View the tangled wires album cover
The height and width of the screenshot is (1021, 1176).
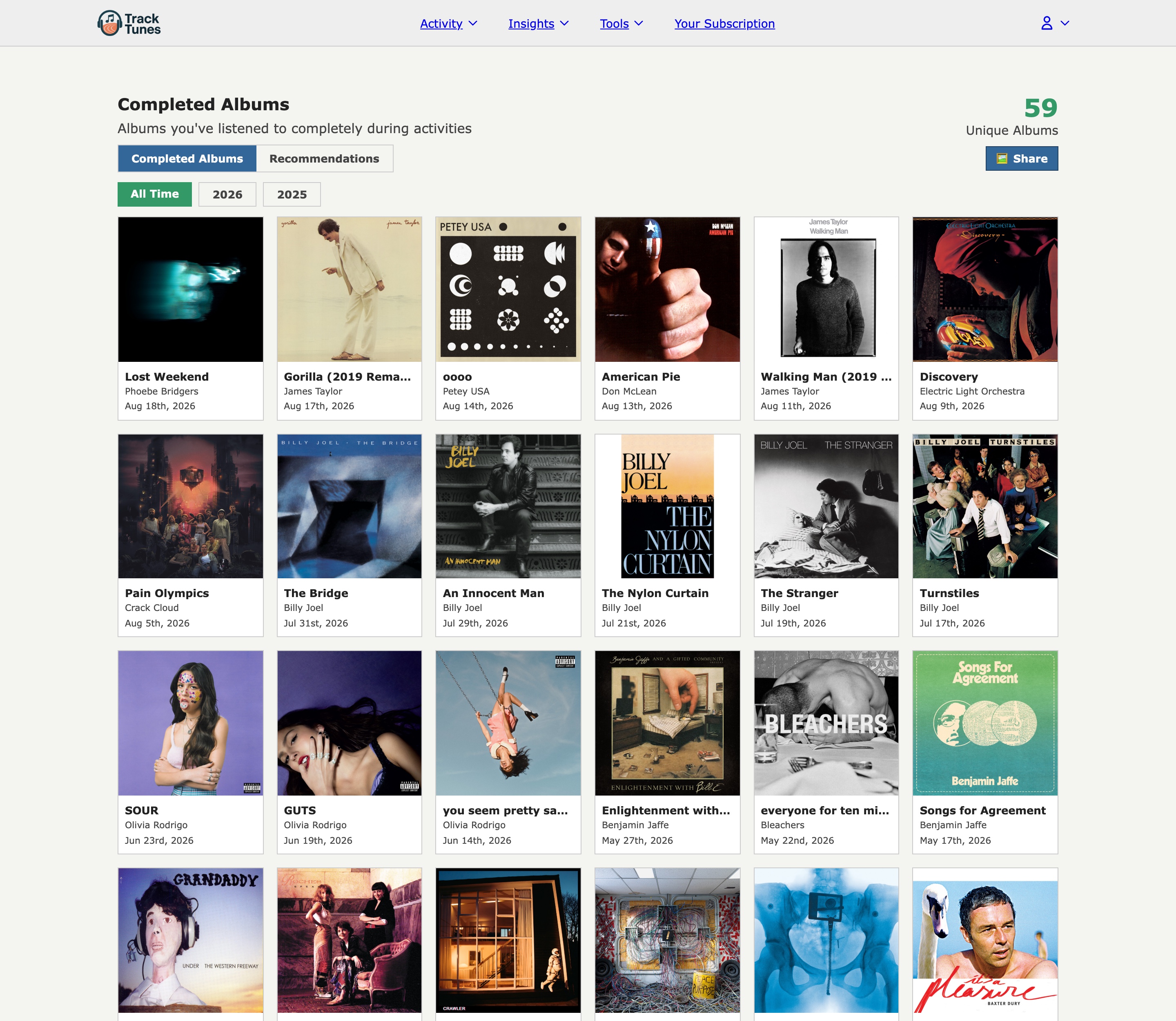(x=667, y=941)
